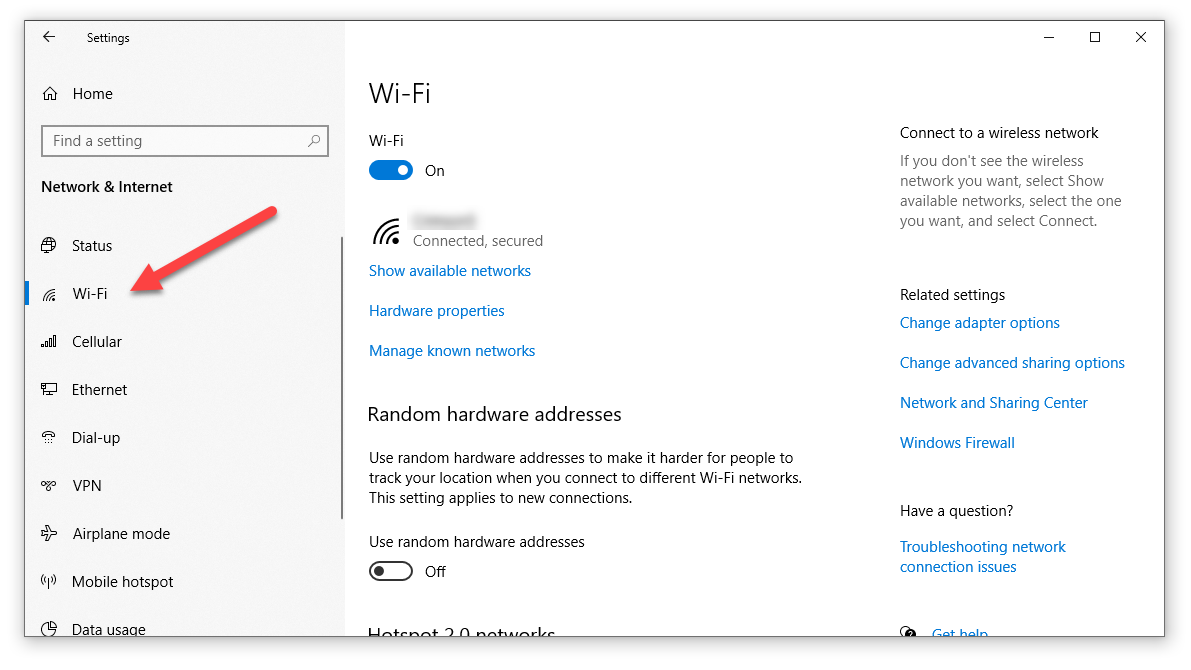The image size is (1191, 670).
Task: Select the connected Wi-Fi network entry
Action: tap(458, 231)
